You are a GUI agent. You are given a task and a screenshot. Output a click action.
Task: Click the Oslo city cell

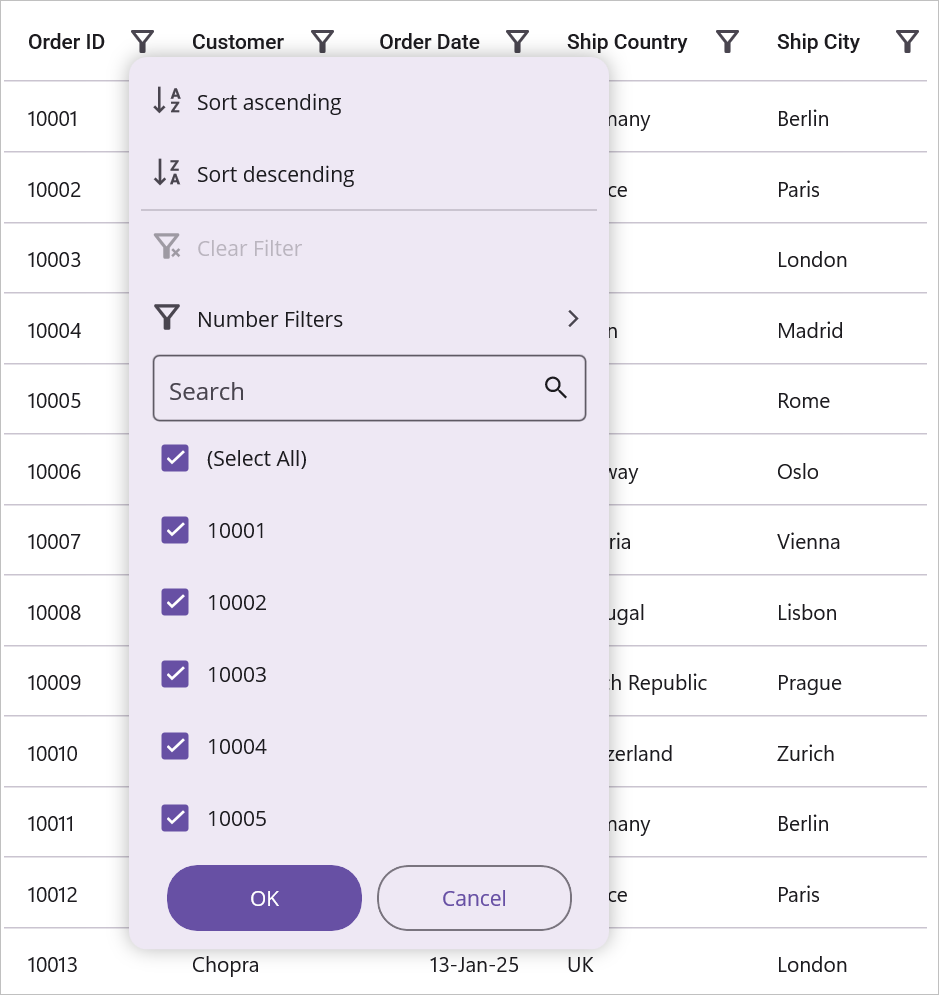click(798, 471)
